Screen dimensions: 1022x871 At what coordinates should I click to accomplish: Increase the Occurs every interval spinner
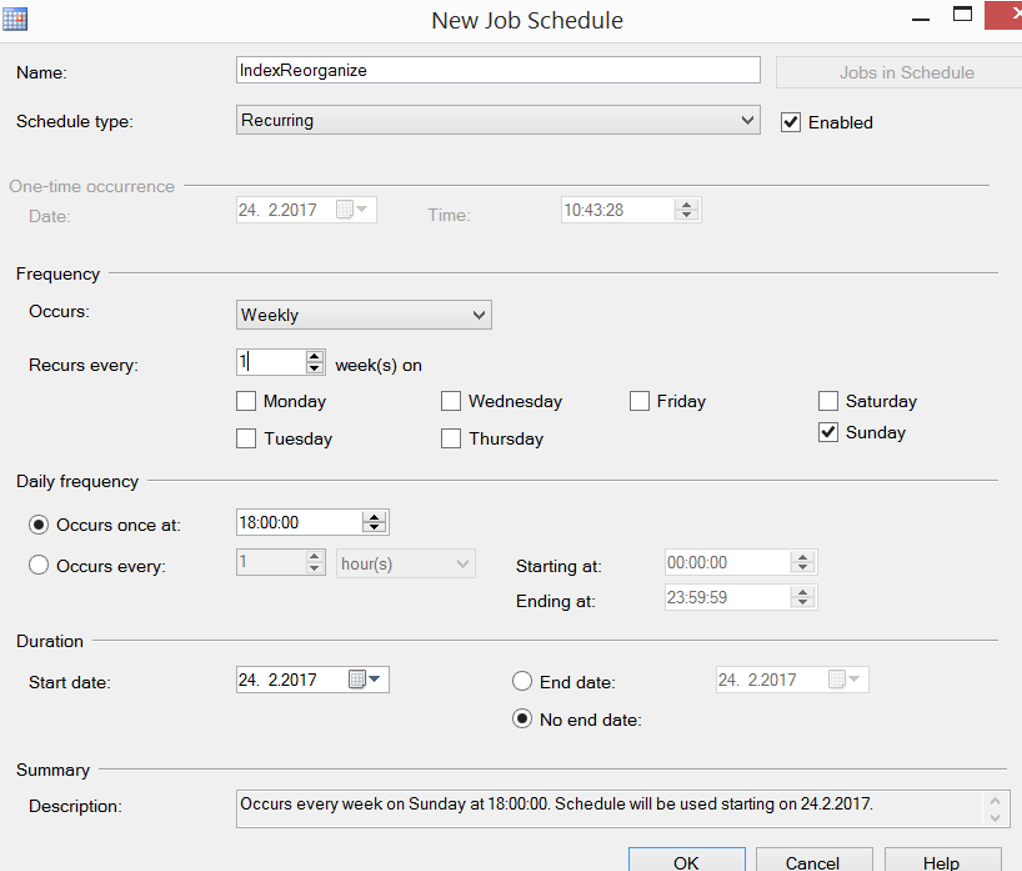pyautogui.click(x=315, y=557)
